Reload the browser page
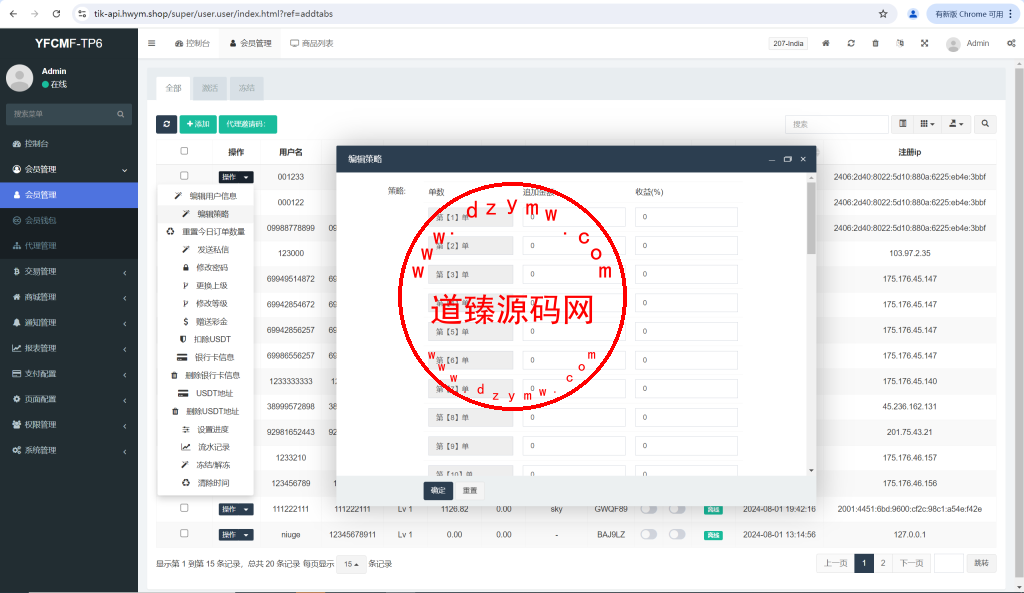1024x593 pixels. 56,14
